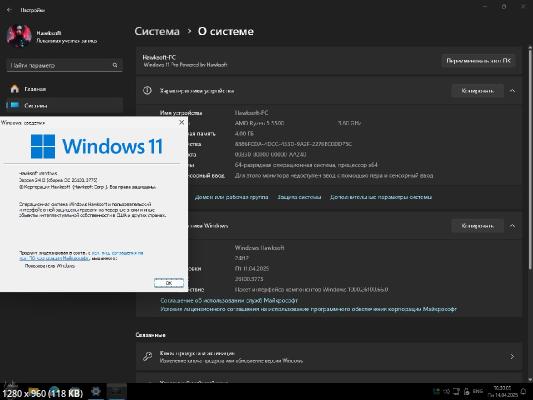Click the 'Windows 11' logo in about dialog
This screenshot has width=533, height=400.
(x=97, y=146)
